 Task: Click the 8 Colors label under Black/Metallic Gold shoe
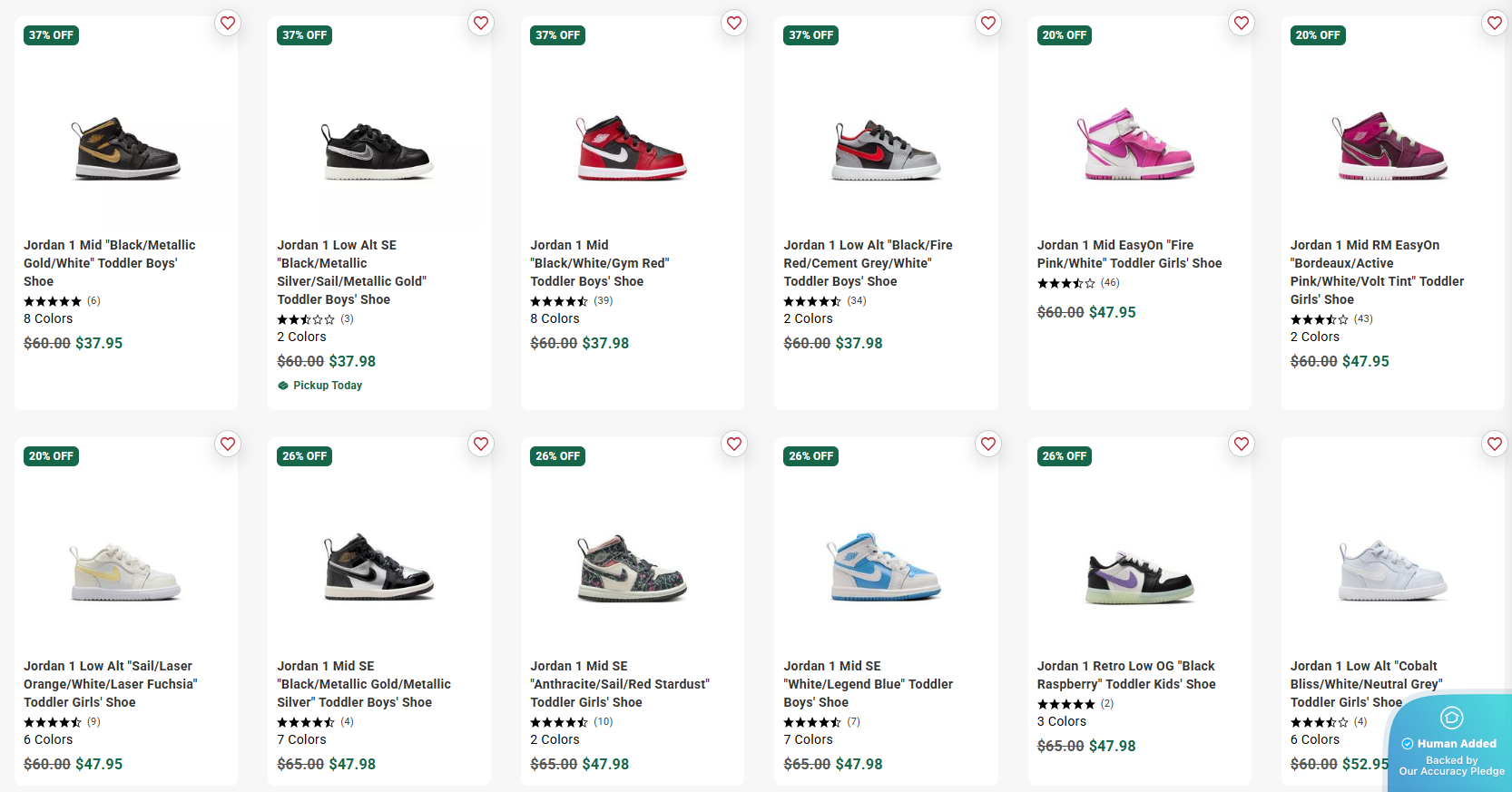48,318
